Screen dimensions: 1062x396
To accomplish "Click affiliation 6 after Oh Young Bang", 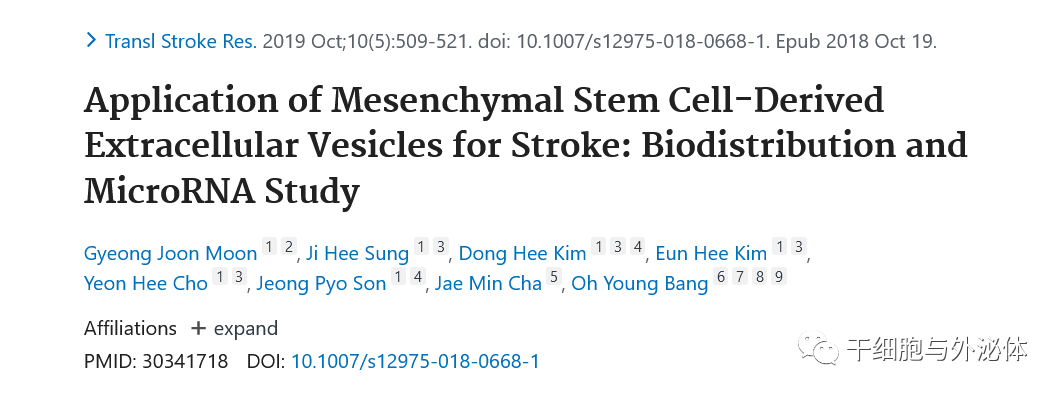I will (x=720, y=276).
